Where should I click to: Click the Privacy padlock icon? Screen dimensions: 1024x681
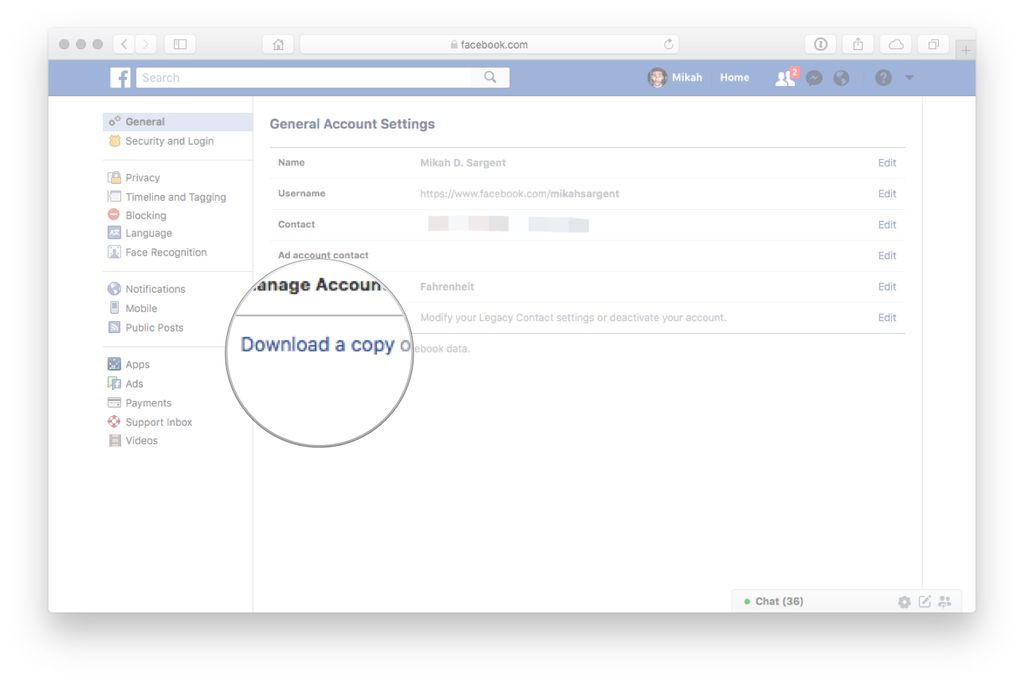coord(114,177)
